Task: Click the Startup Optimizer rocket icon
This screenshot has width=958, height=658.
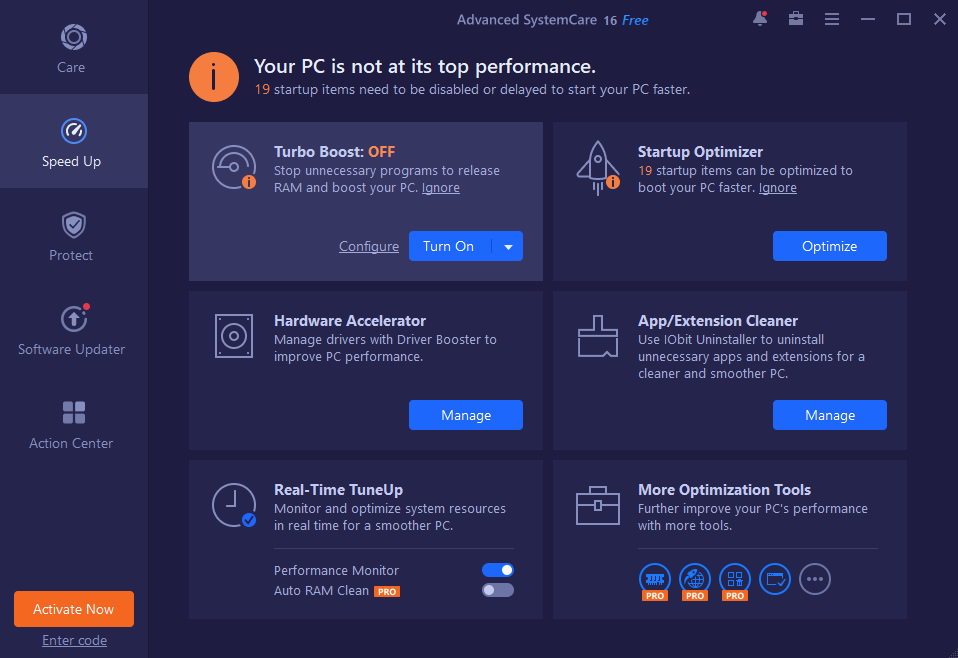Action: coord(598,167)
